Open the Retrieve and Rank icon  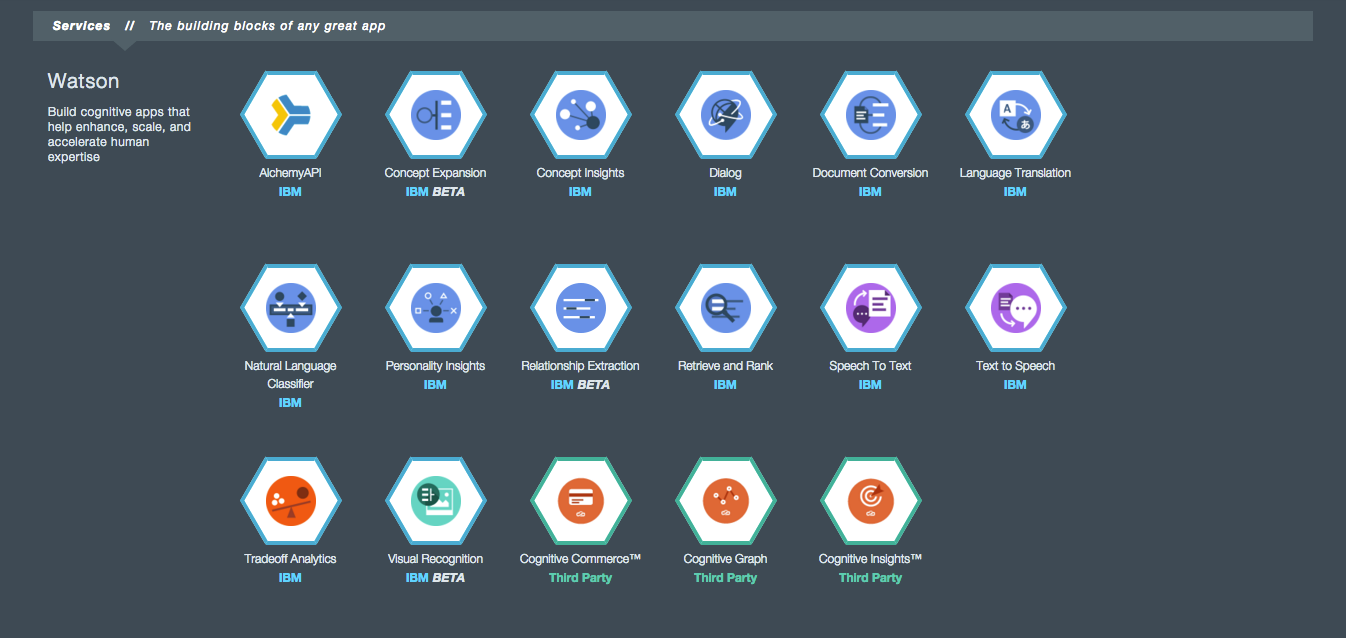(725, 308)
